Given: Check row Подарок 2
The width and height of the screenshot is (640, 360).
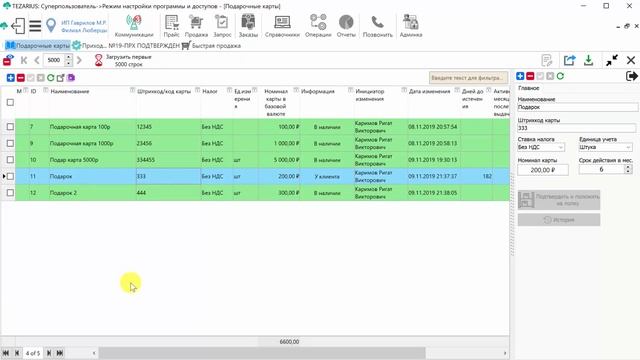Looking at the screenshot, I should click(x=10, y=193).
